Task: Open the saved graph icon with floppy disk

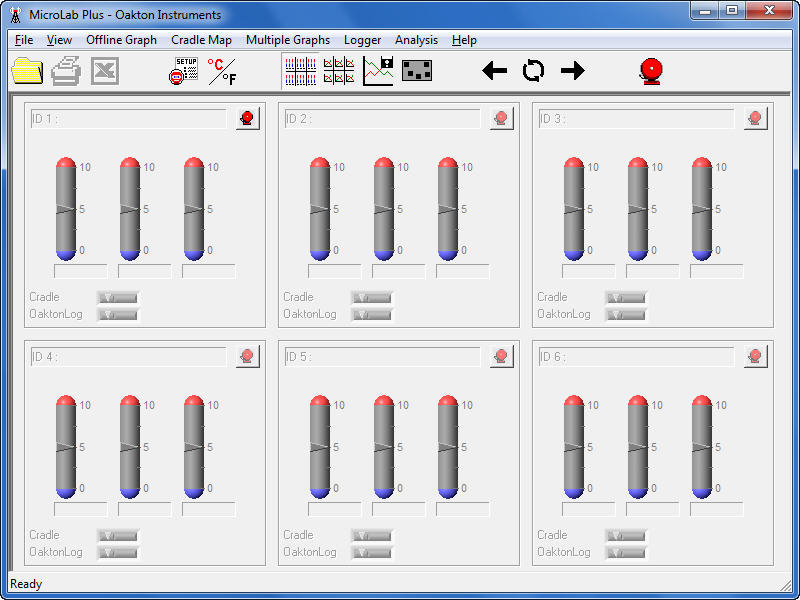Action: pyautogui.click(x=378, y=71)
